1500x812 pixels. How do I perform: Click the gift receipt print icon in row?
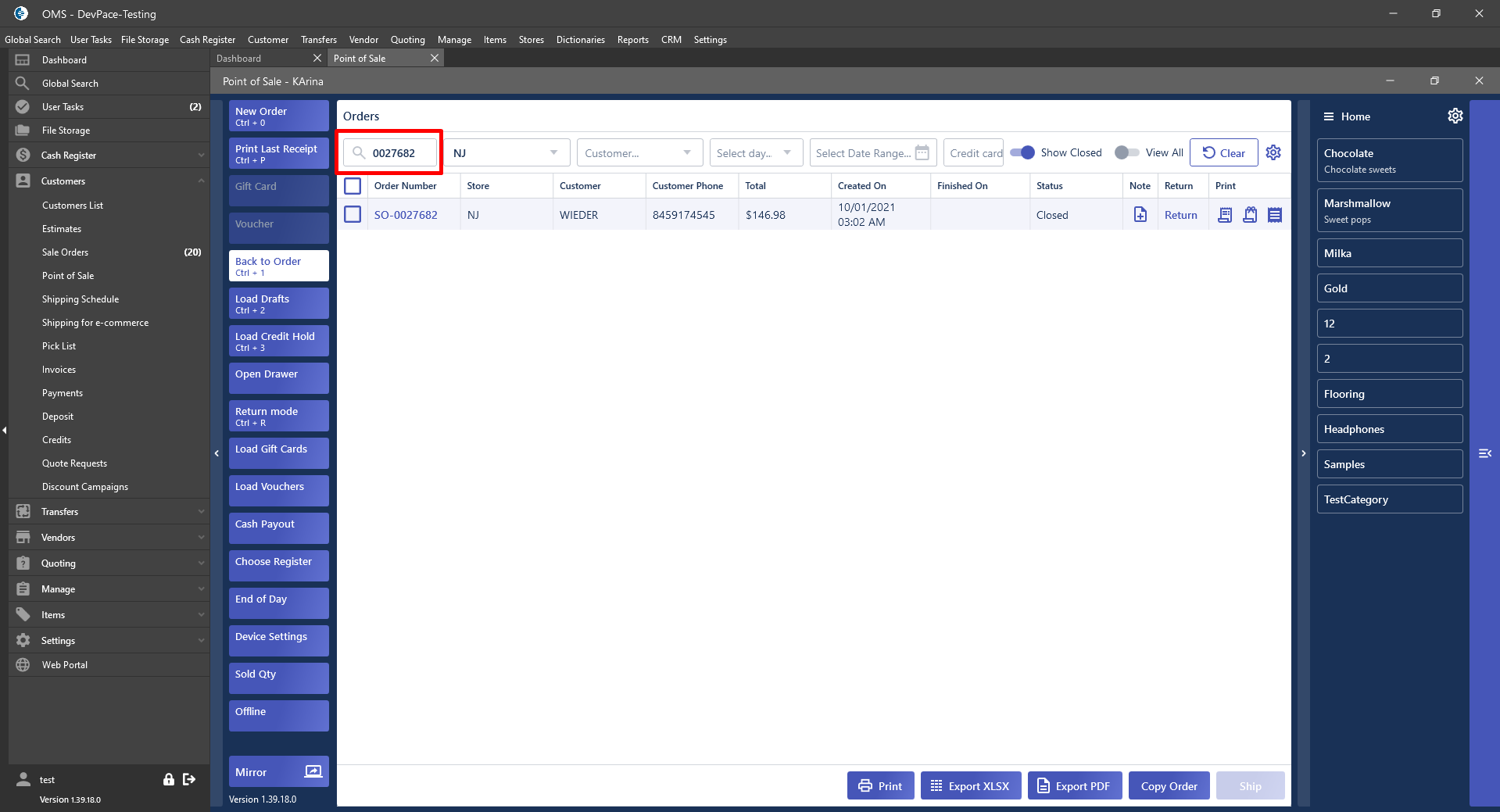click(1250, 215)
